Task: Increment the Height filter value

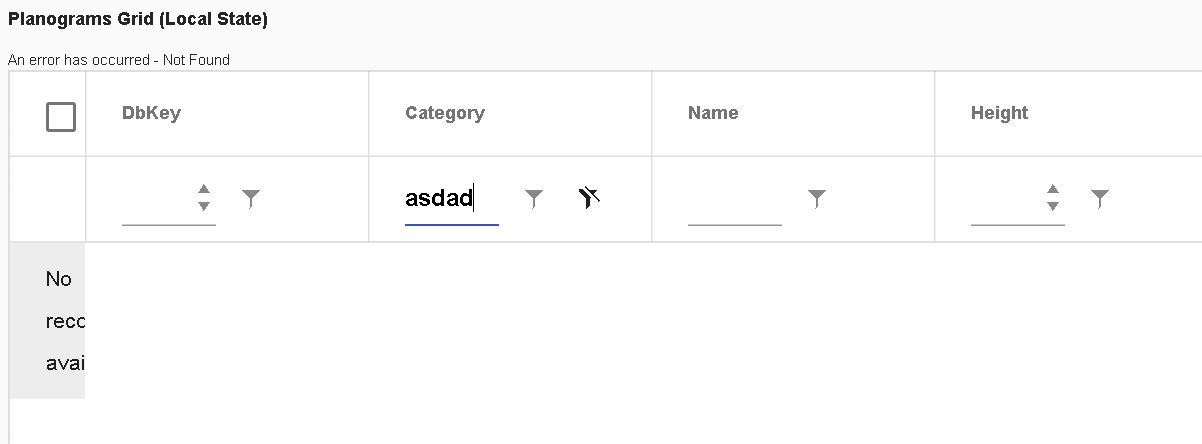Action: (1053, 189)
